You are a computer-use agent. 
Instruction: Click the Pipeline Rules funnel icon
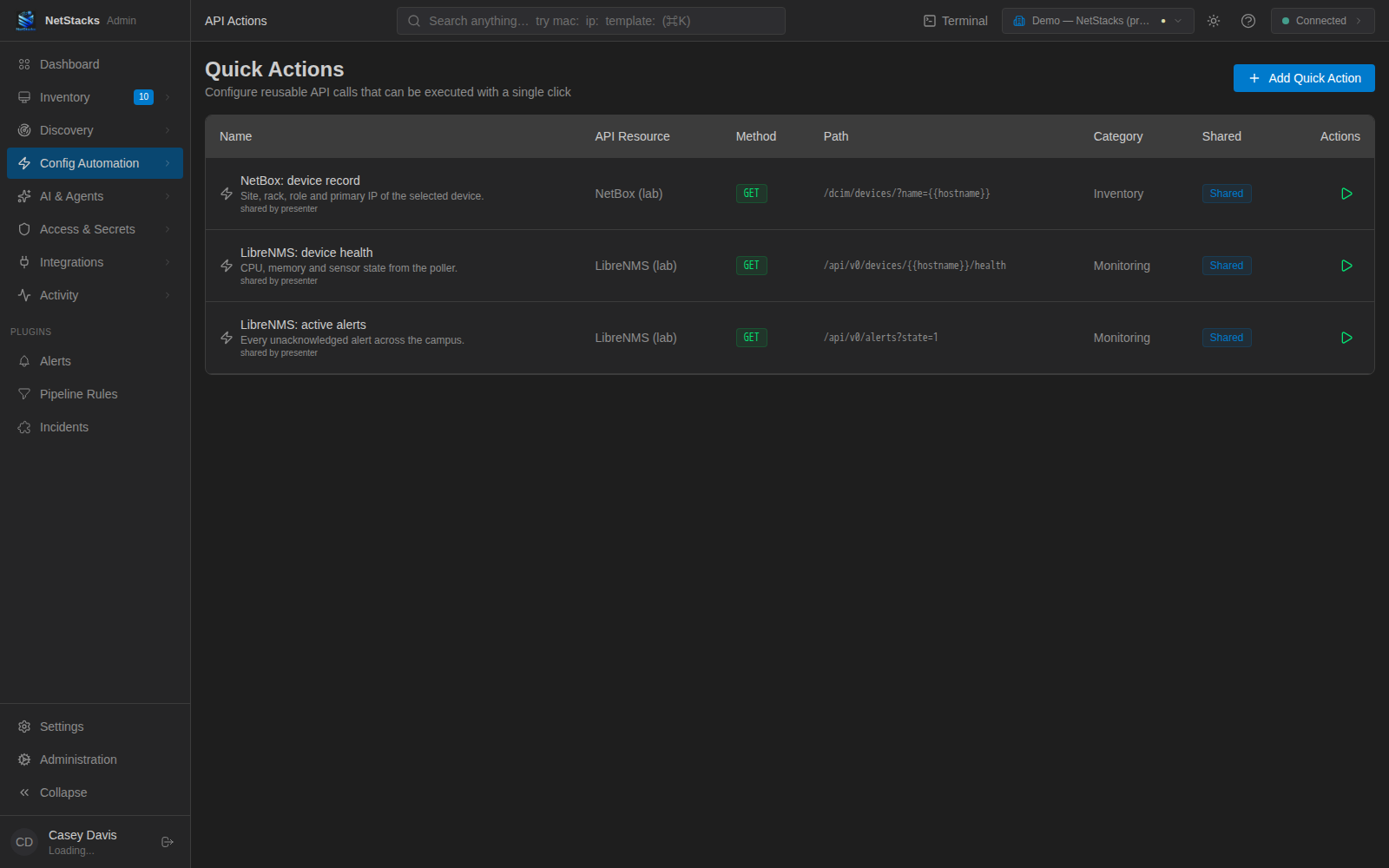[24, 394]
